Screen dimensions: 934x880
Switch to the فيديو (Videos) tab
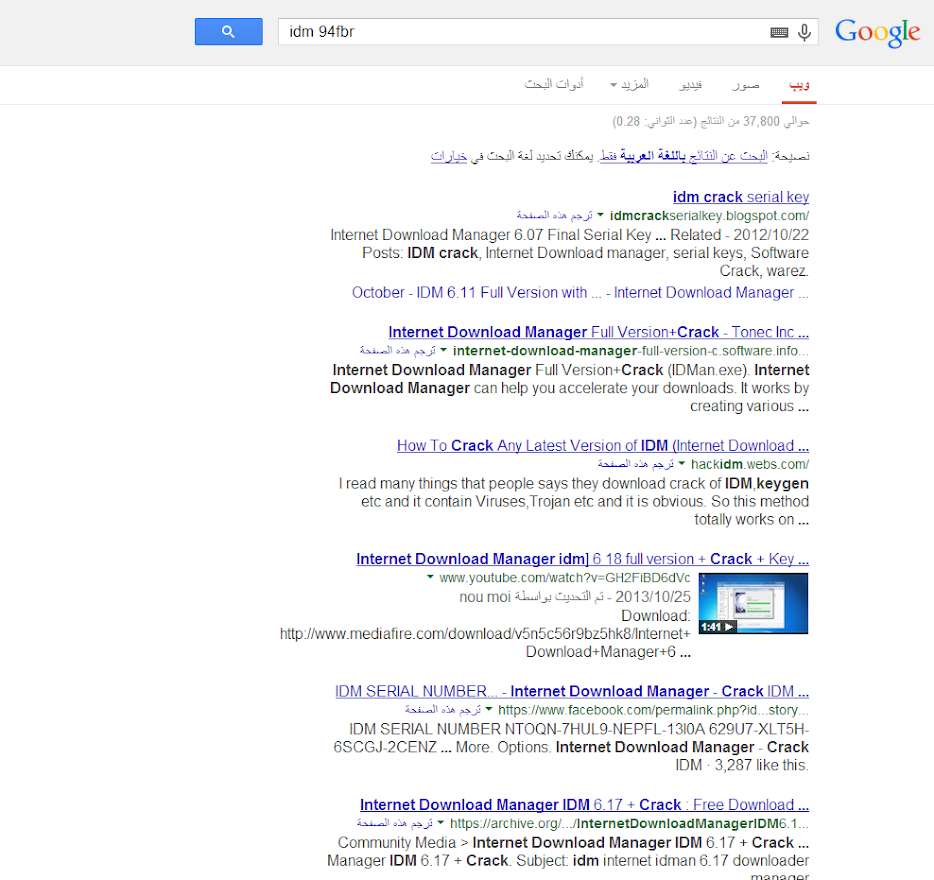(690, 85)
